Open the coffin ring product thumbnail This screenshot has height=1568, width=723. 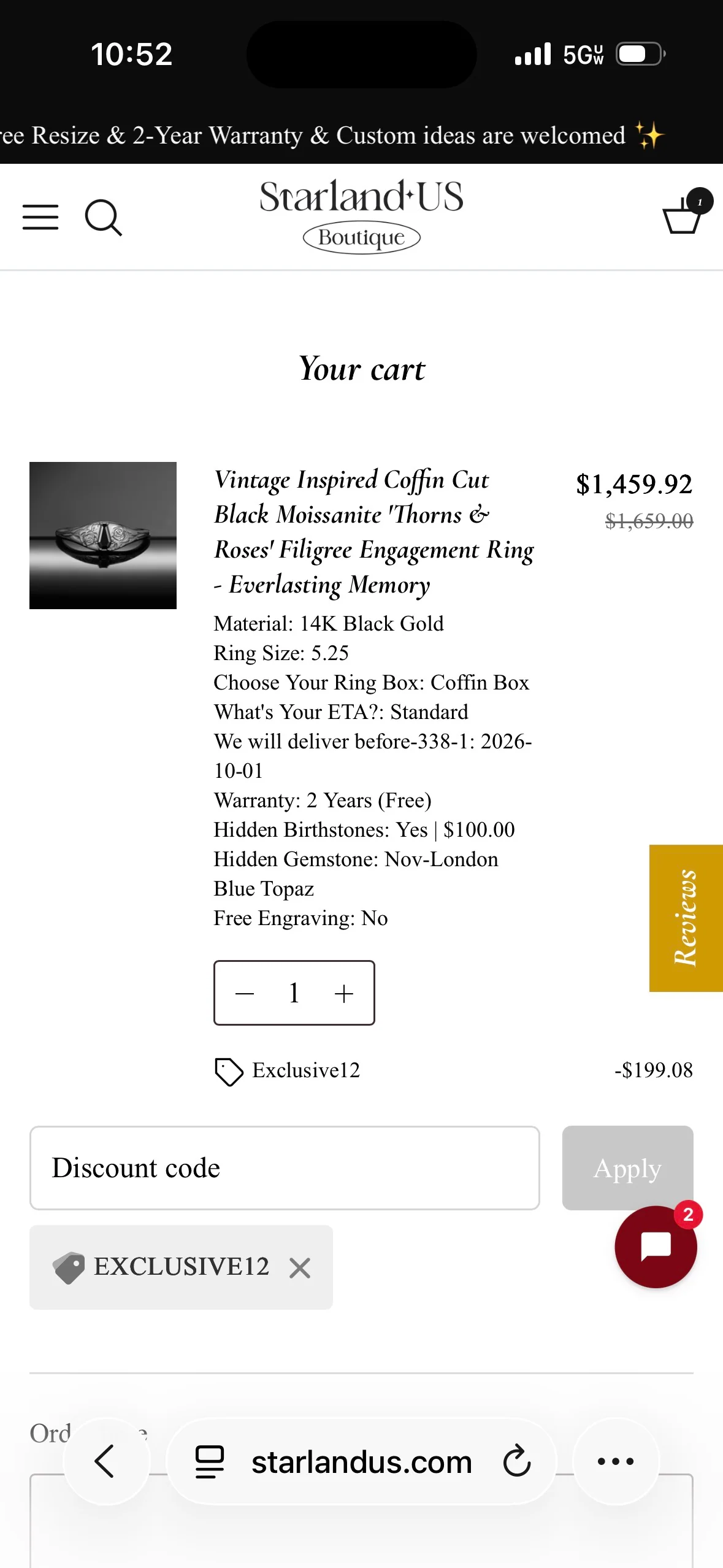click(x=103, y=536)
